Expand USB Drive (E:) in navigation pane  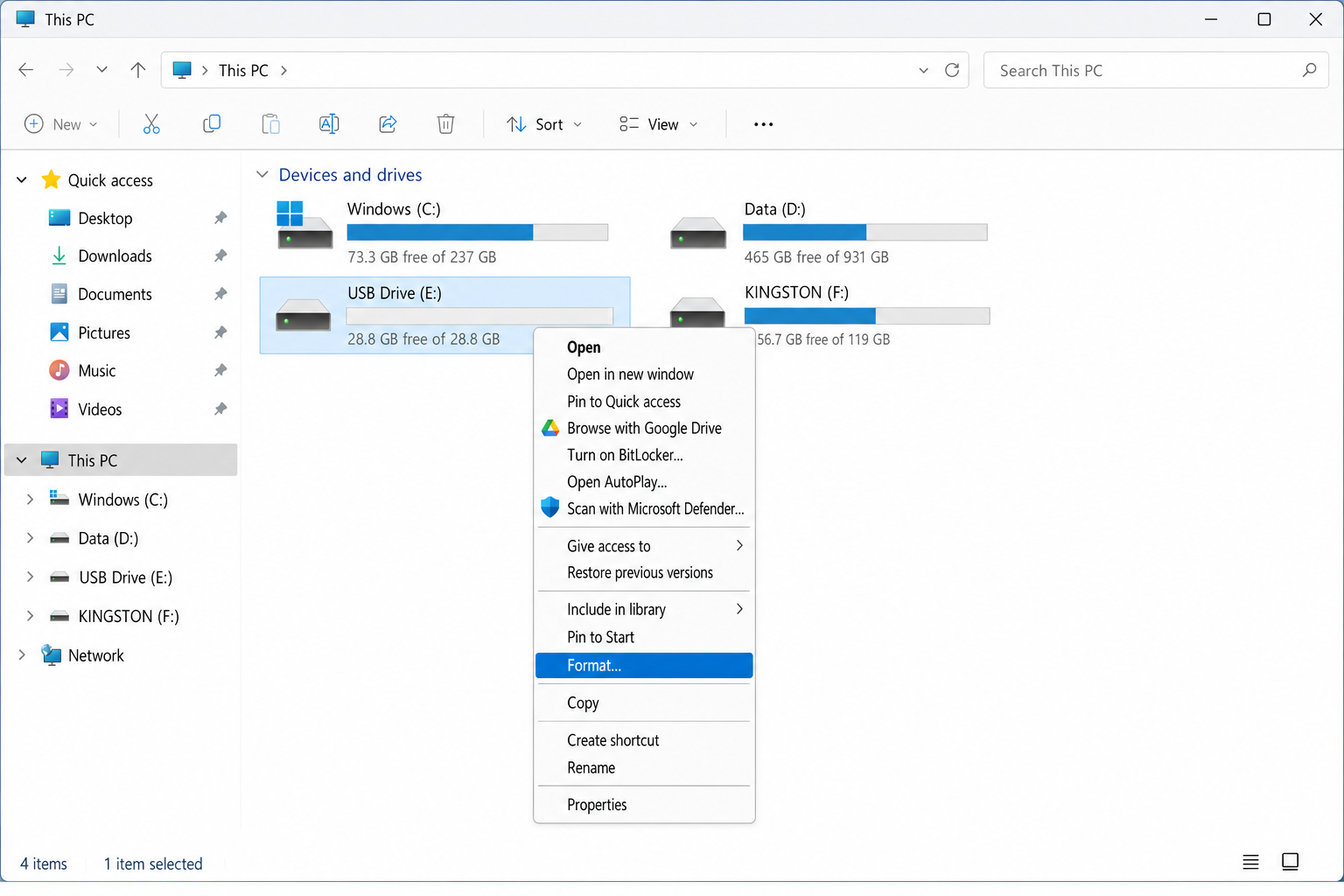(x=30, y=577)
